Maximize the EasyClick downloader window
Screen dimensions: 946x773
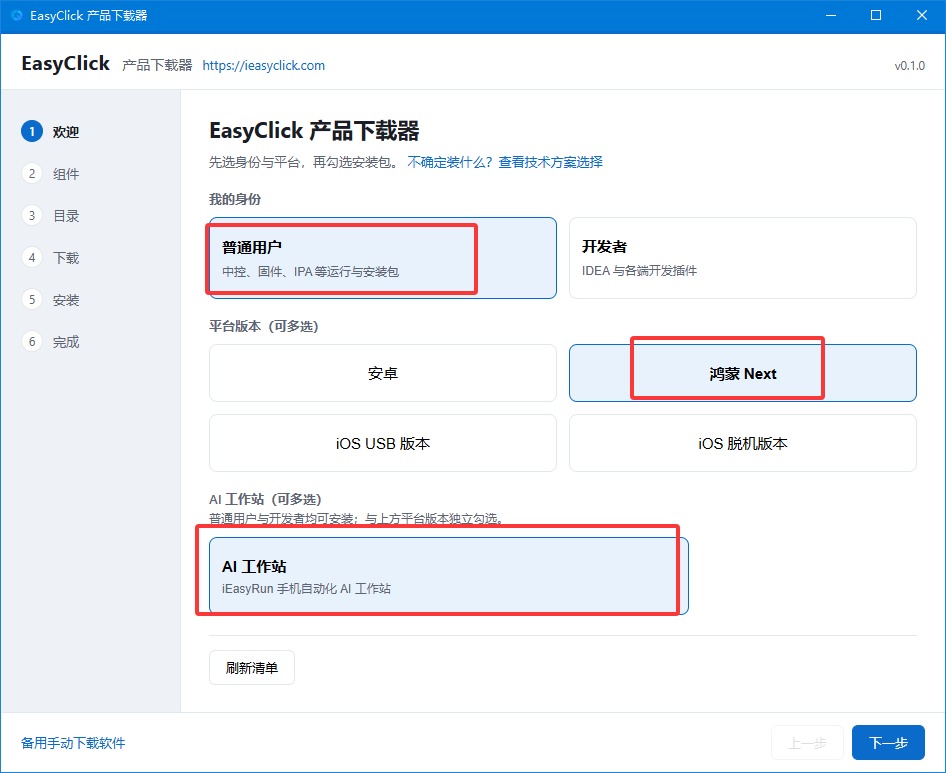(x=876, y=15)
